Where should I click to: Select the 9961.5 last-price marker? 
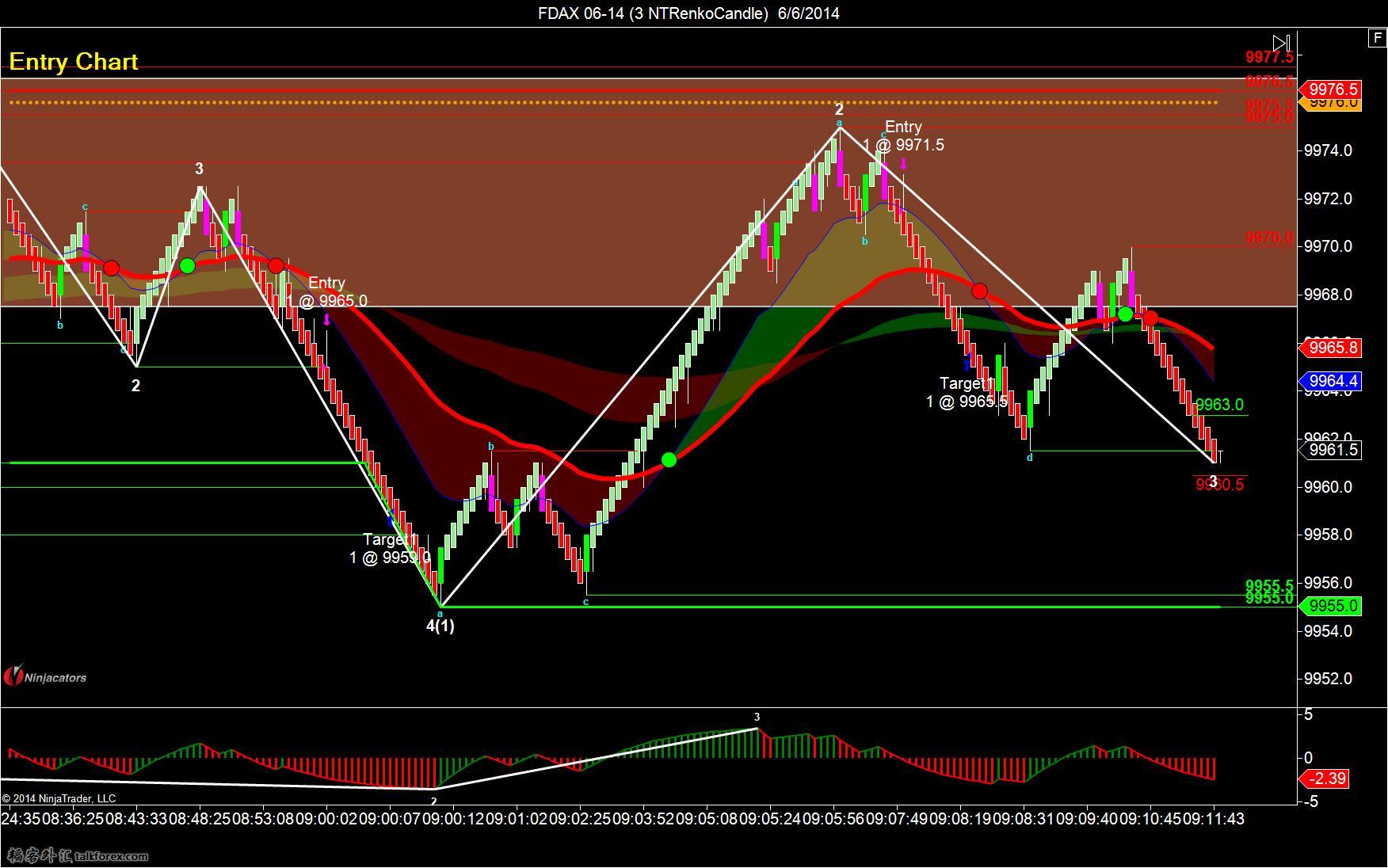click(x=1331, y=450)
